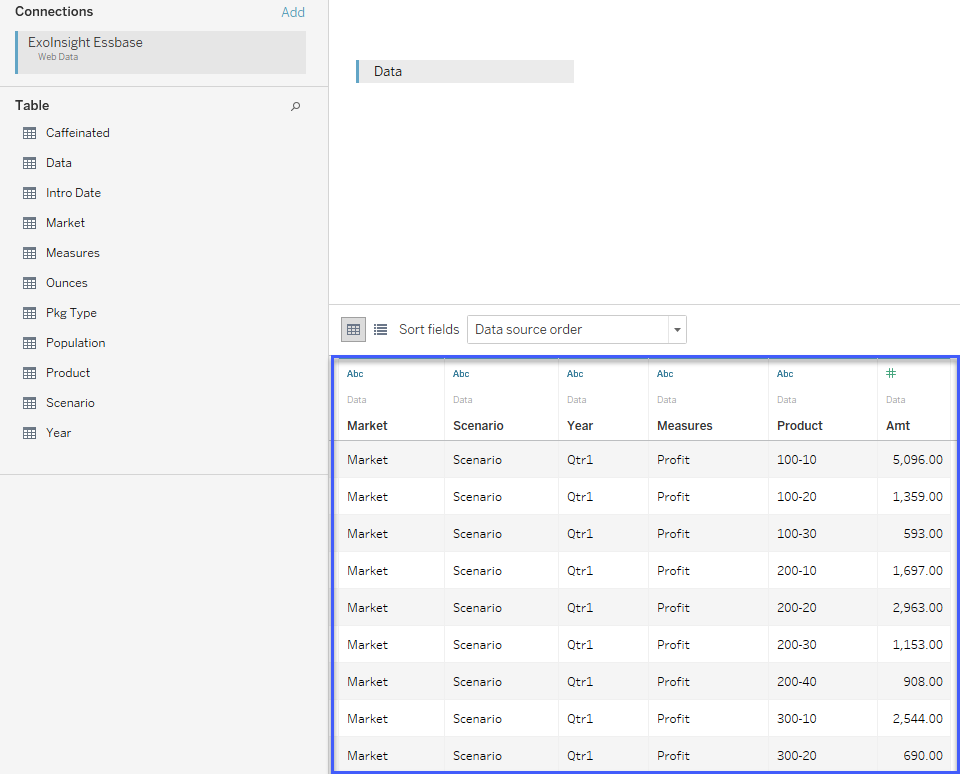Click the Measures table icon
The image size is (960, 774).
pyautogui.click(x=29, y=253)
